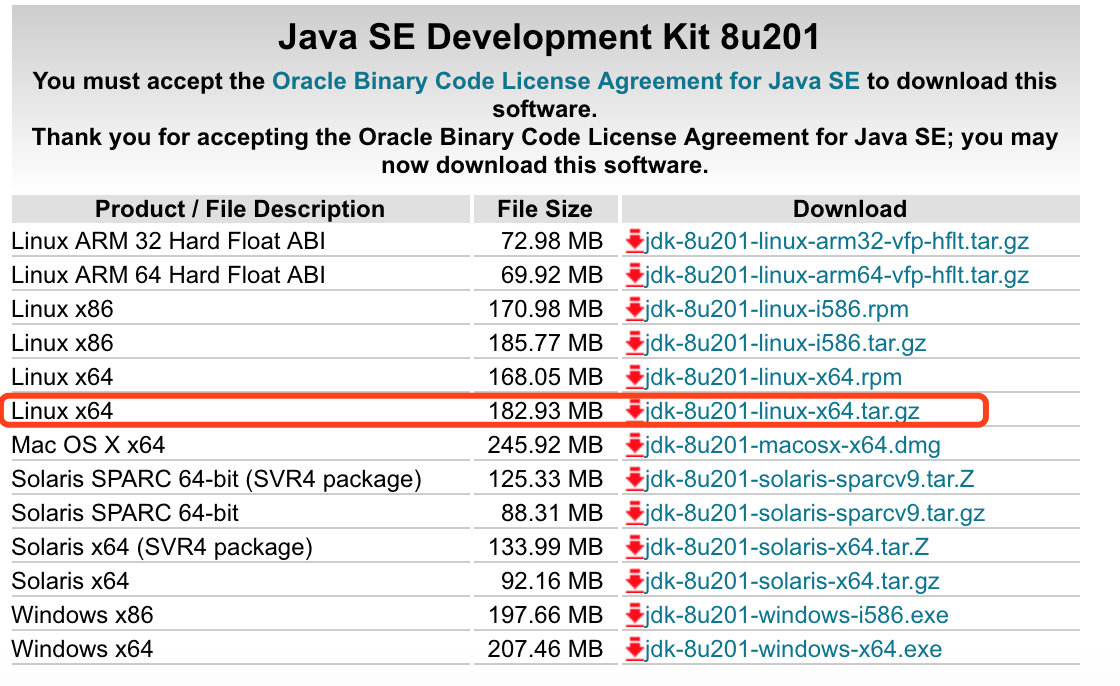This screenshot has width=1120, height=686.
Task: Select the Linux ARM 64 Hard Float ABI description
Action: [169, 275]
